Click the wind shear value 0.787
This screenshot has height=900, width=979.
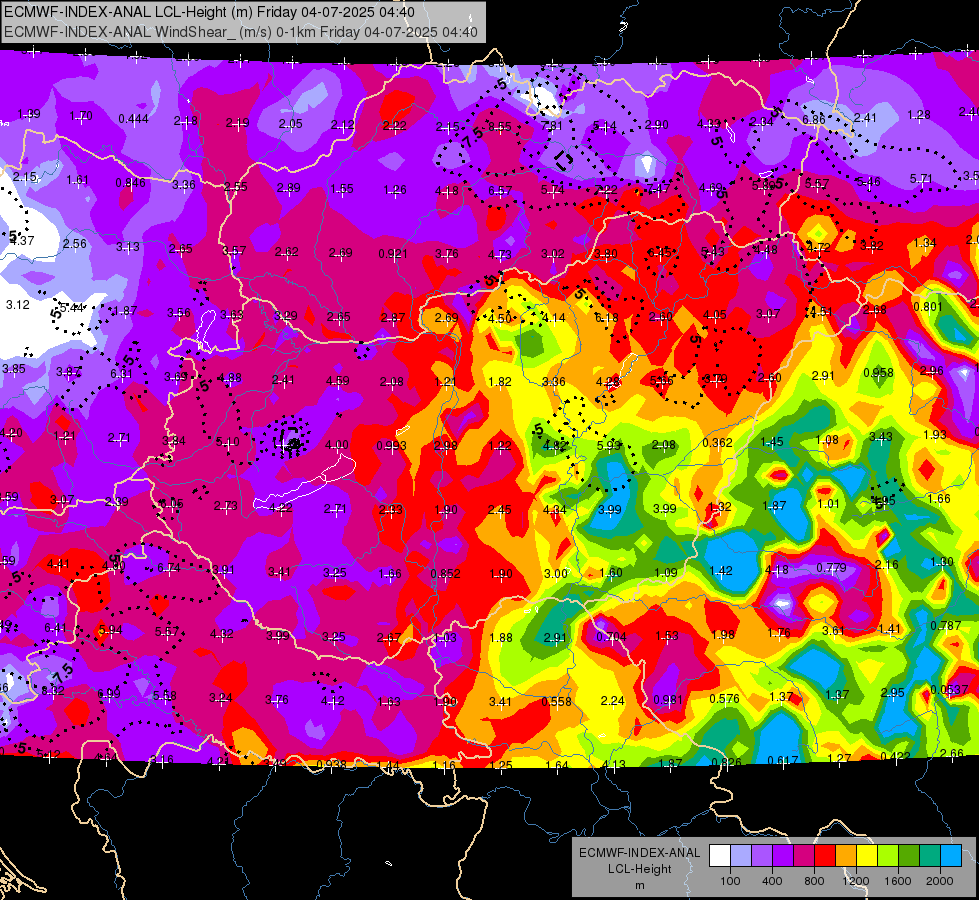click(945, 625)
